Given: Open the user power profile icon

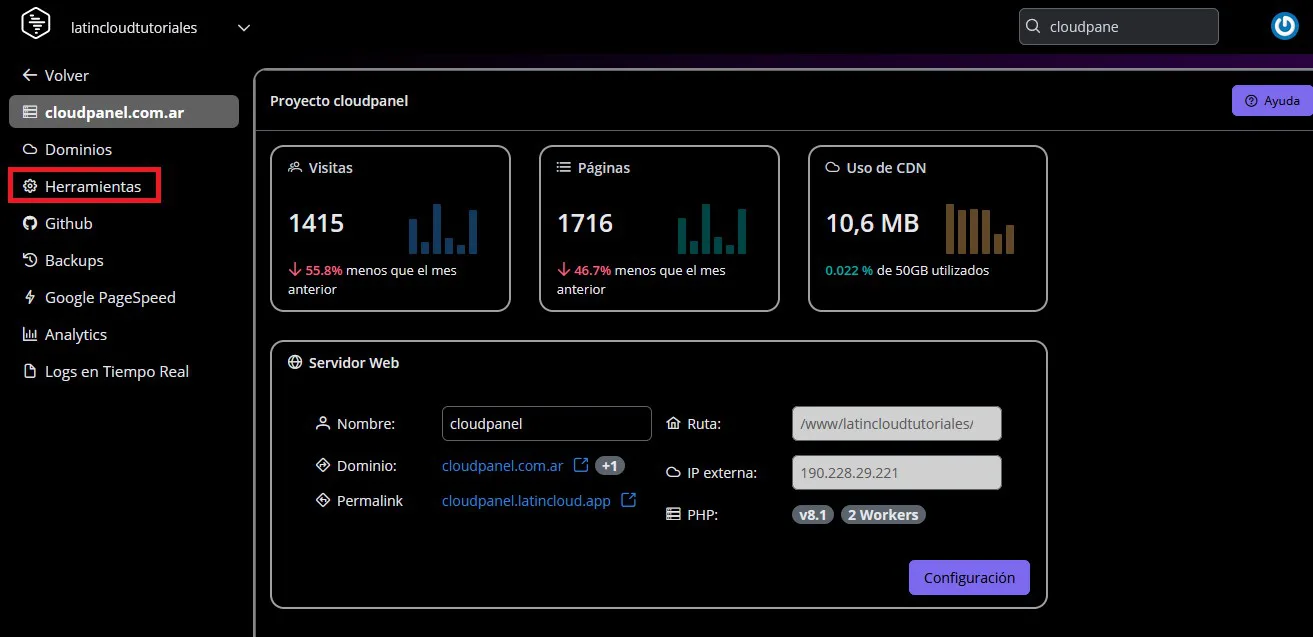Looking at the screenshot, I should pyautogui.click(x=1284, y=27).
